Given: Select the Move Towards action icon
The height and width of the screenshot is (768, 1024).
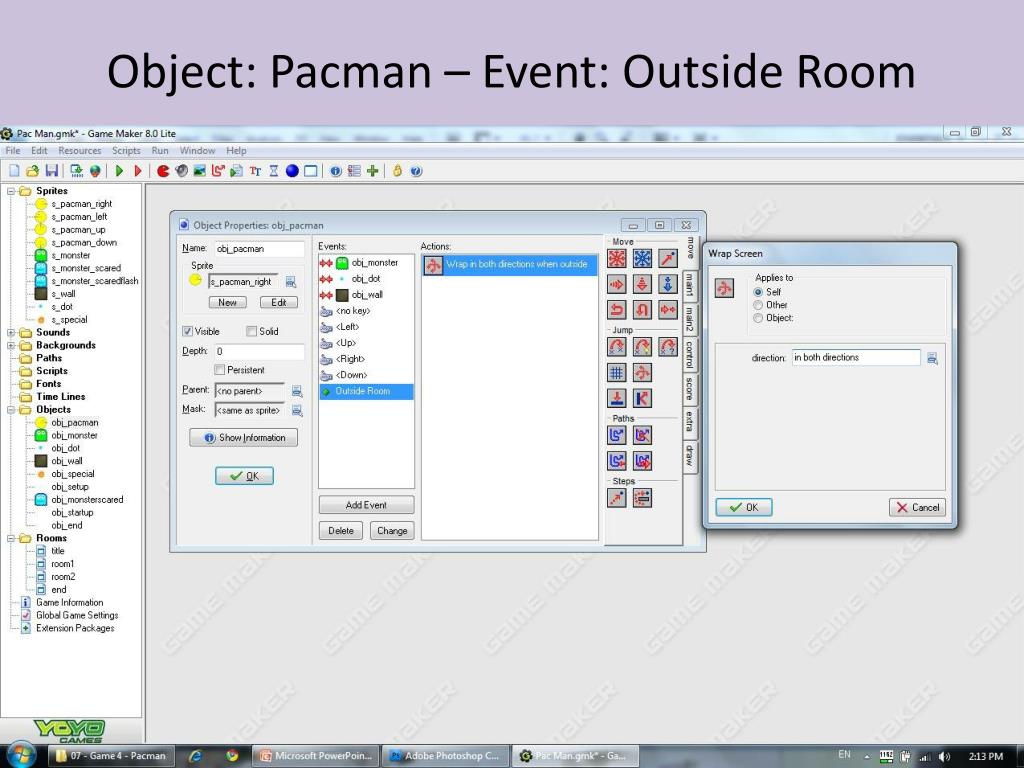Looking at the screenshot, I should tap(667, 259).
